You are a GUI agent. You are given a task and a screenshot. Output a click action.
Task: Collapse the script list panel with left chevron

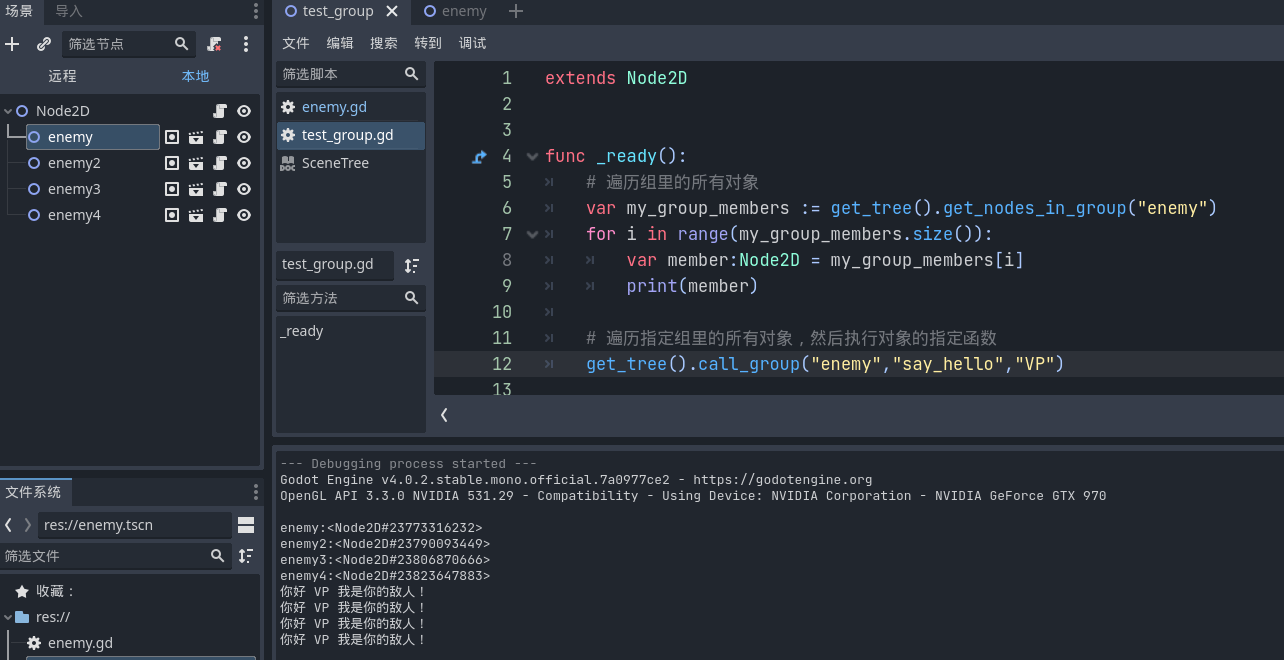point(444,414)
